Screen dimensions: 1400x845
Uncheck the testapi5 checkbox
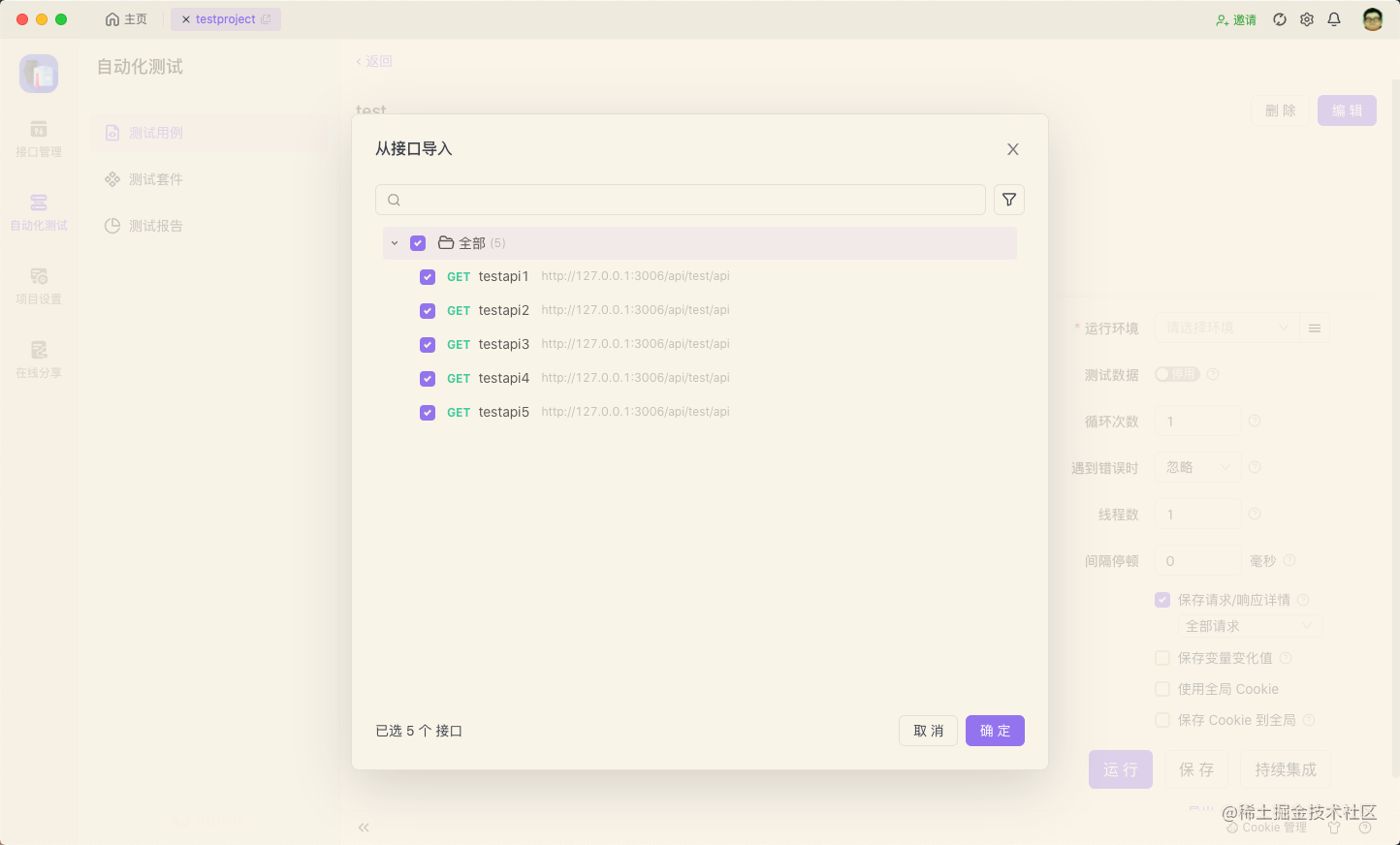[428, 413]
